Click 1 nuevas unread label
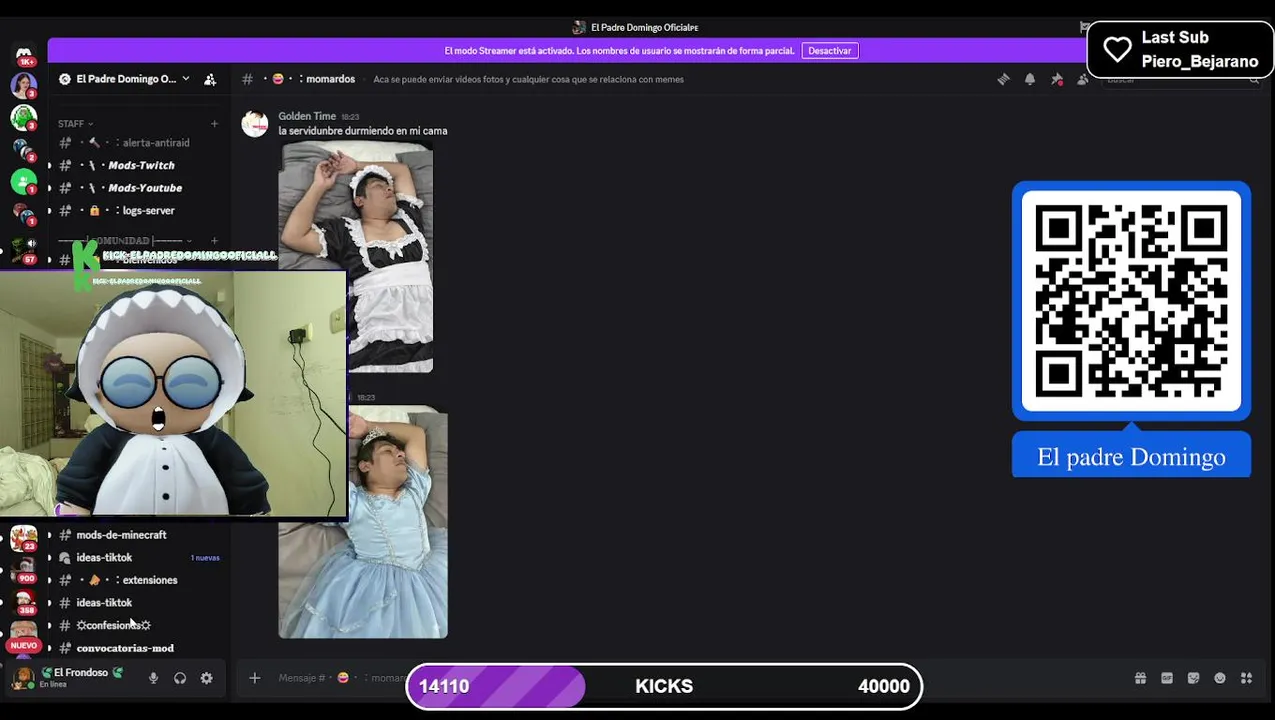This screenshot has width=1275, height=720. [x=205, y=558]
